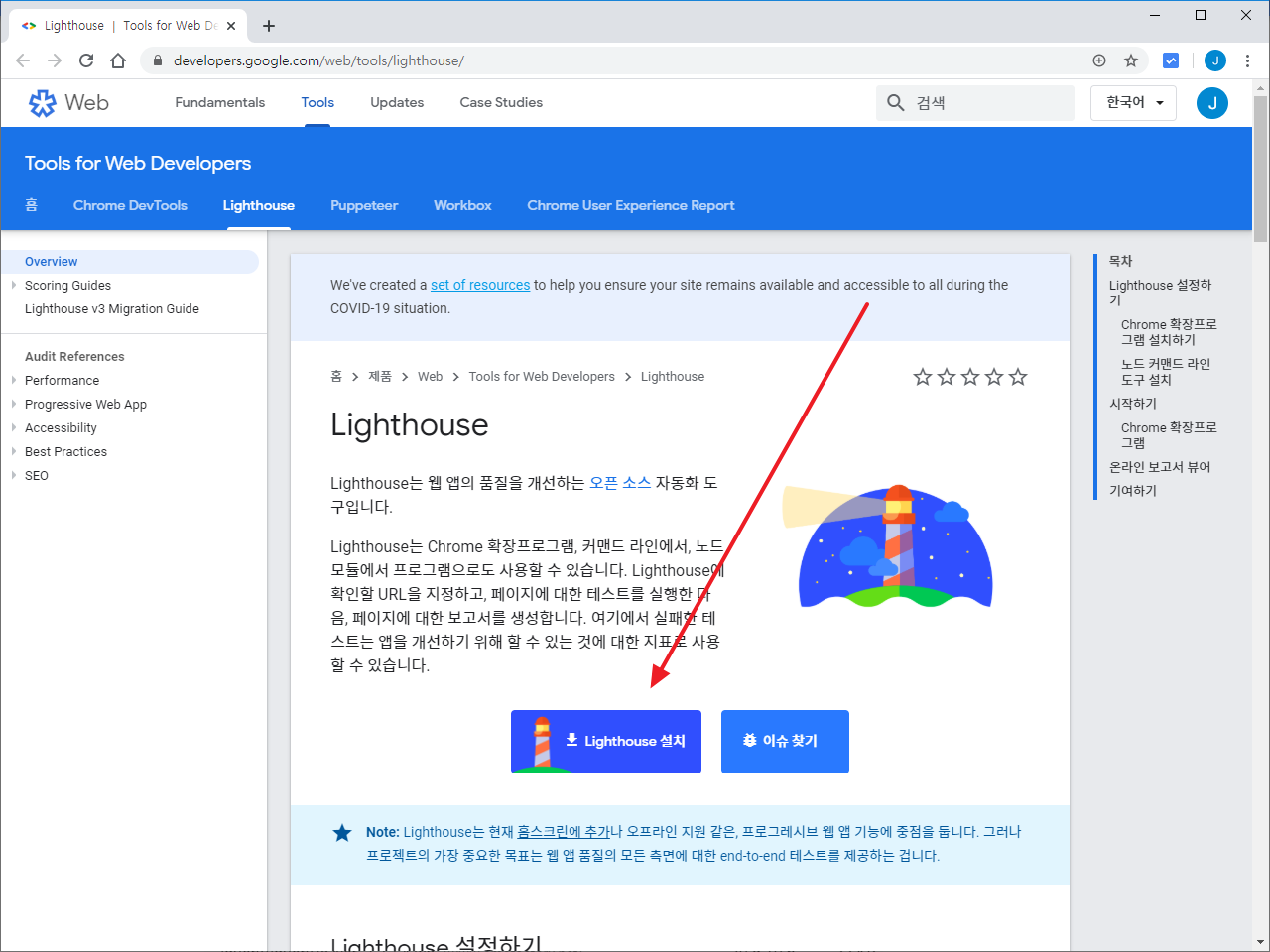Click the 검색 search input field
The height and width of the screenshot is (952, 1270).
[x=987, y=103]
